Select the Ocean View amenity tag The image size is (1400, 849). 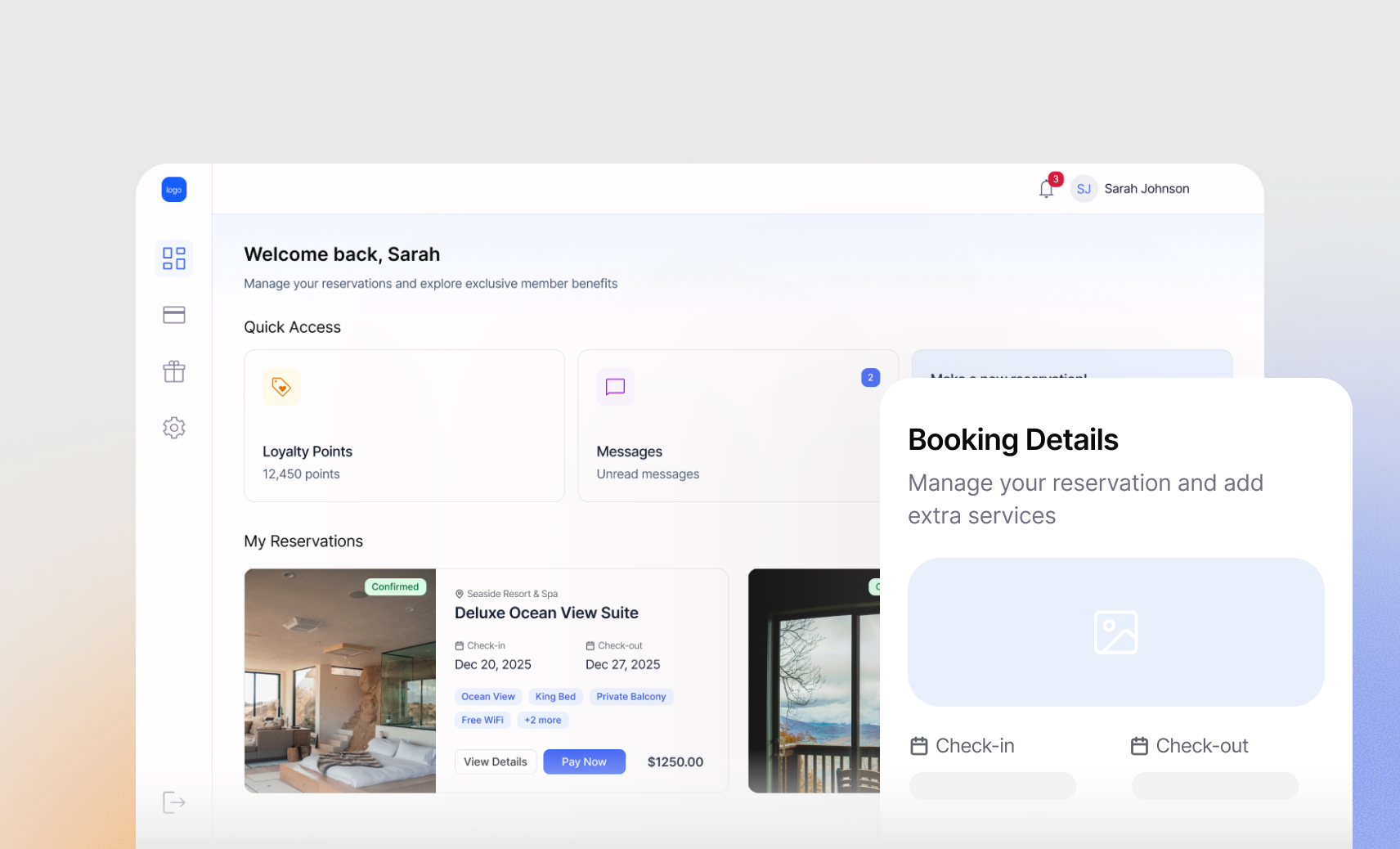coord(488,697)
